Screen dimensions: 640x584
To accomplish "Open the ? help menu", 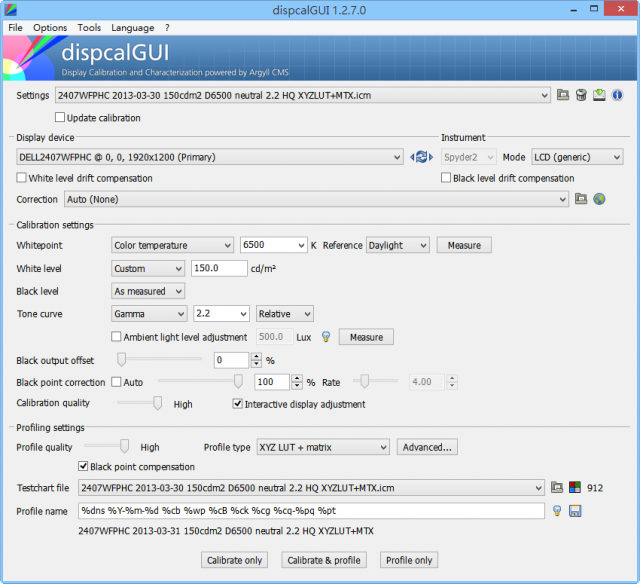I will pyautogui.click(x=167, y=28).
